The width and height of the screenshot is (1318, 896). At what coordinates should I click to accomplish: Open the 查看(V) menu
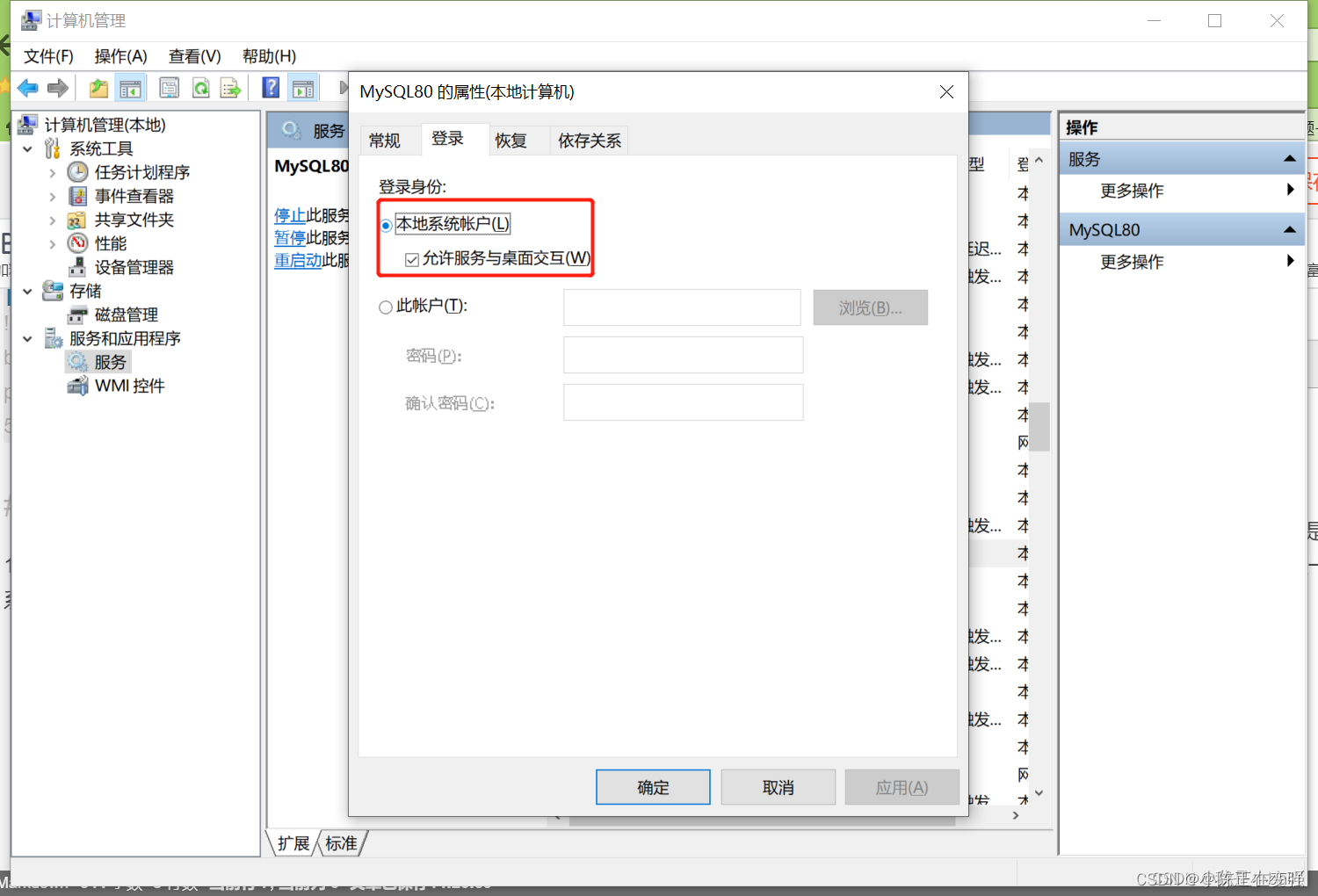pyautogui.click(x=193, y=56)
